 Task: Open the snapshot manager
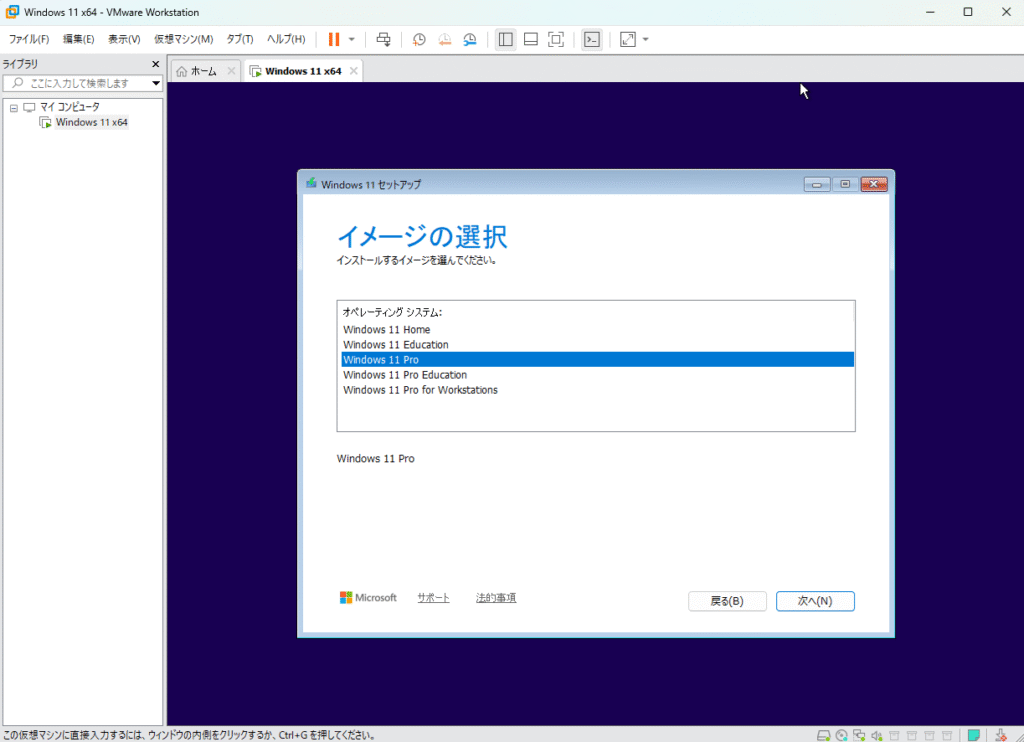(470, 39)
